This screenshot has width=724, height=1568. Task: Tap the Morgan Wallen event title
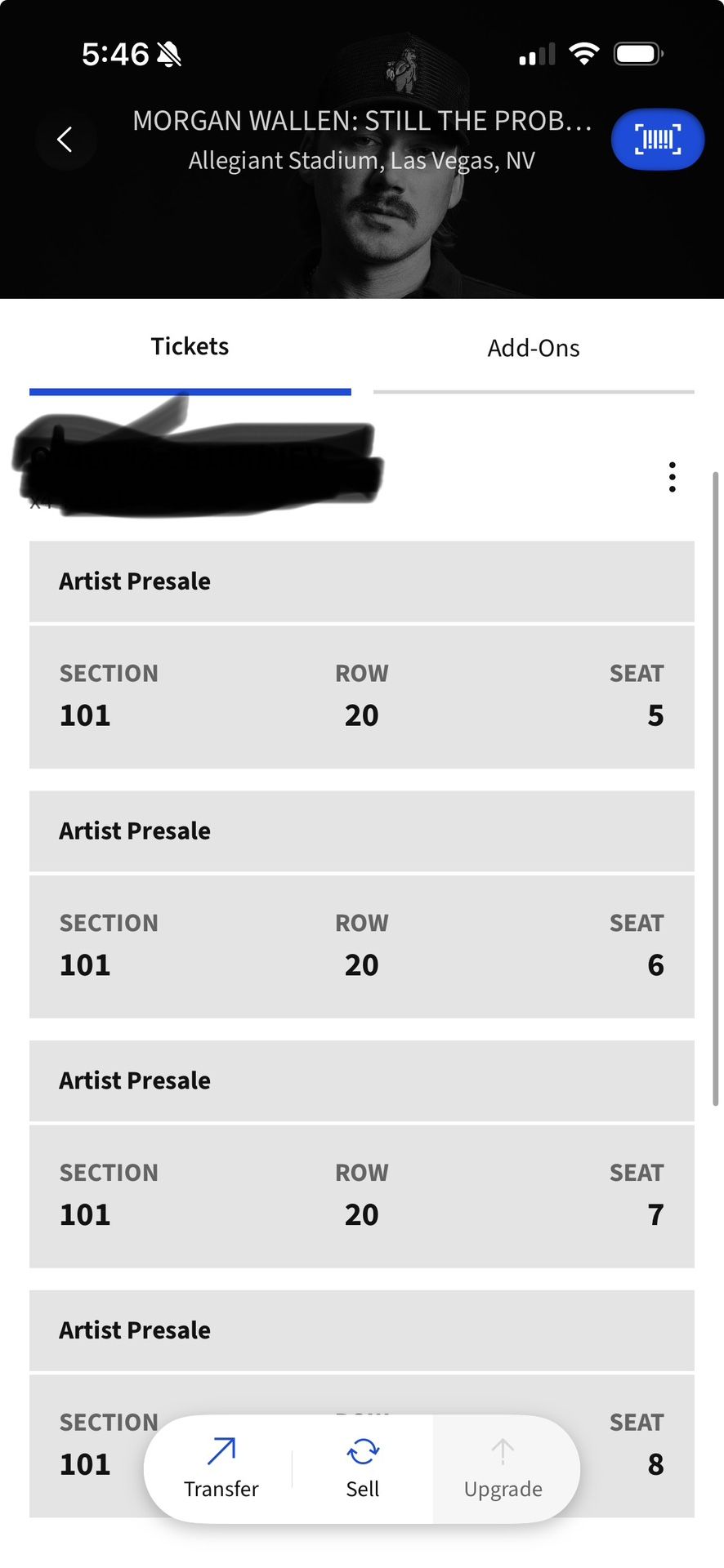361,121
